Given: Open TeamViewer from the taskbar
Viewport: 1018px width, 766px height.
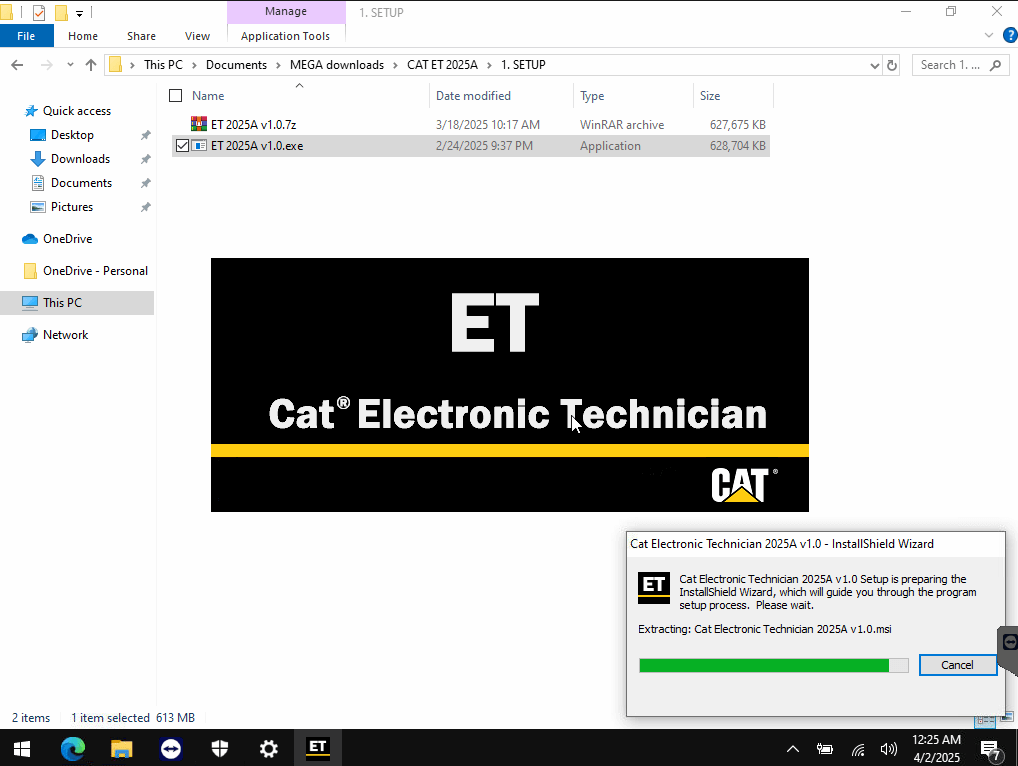Looking at the screenshot, I should 171,748.
